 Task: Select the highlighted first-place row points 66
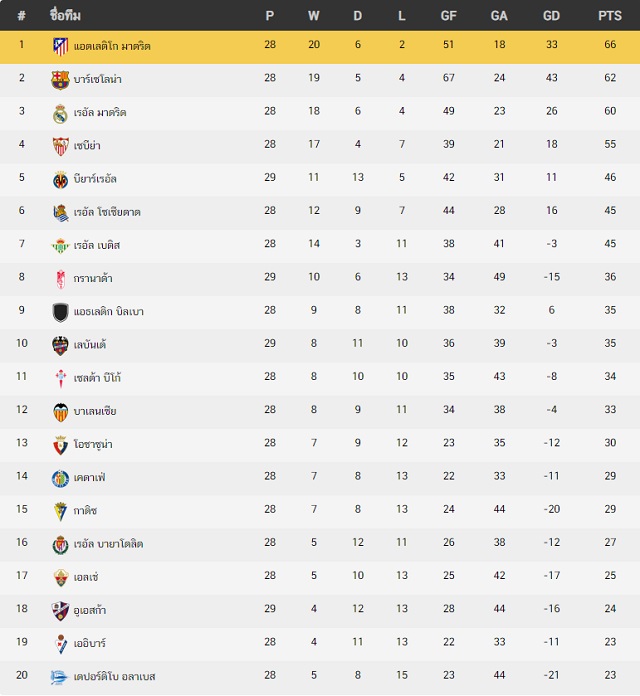[610, 44]
